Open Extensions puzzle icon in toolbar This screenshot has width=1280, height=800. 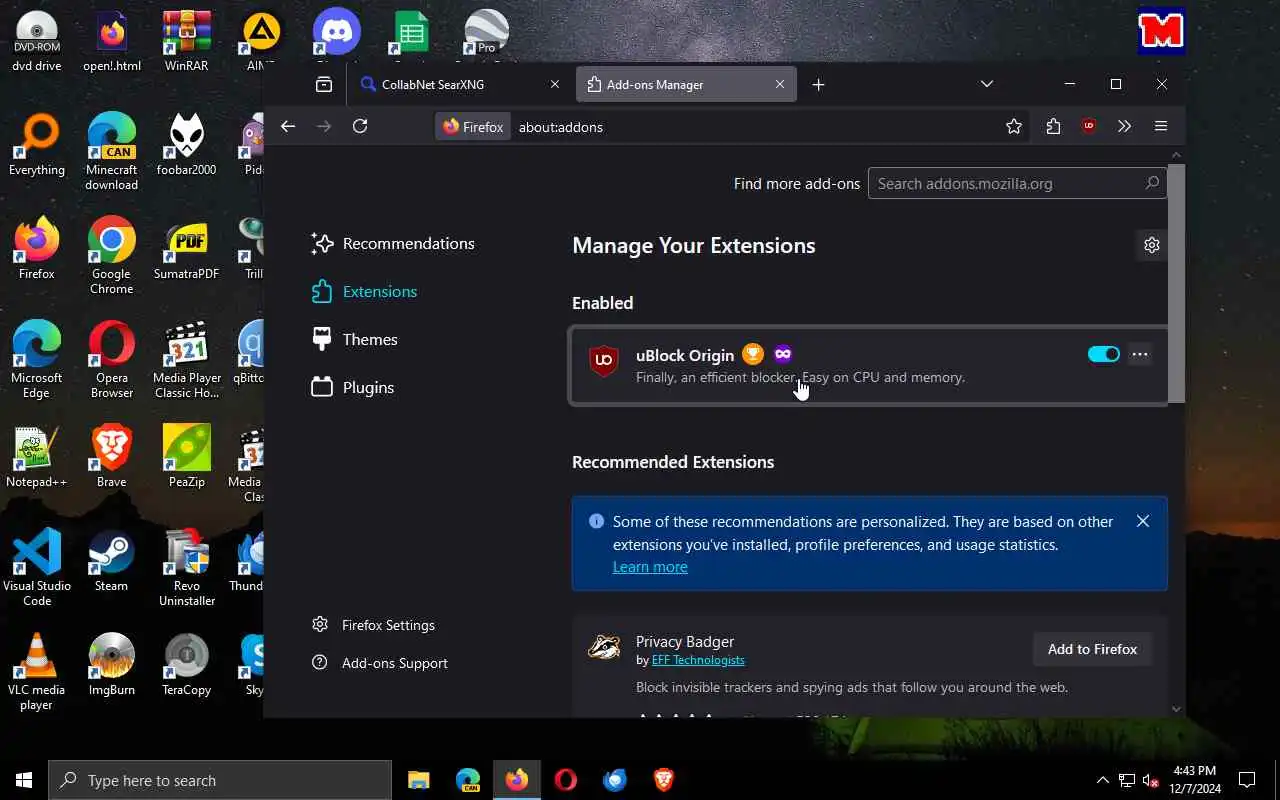[x=1053, y=126]
